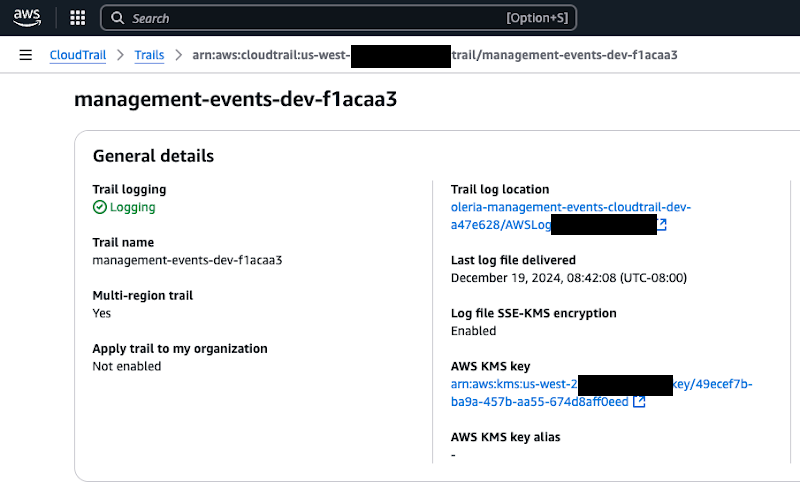Screen dimensions: 800x490
Task: Click the green Logging status icon
Action: coord(99,207)
